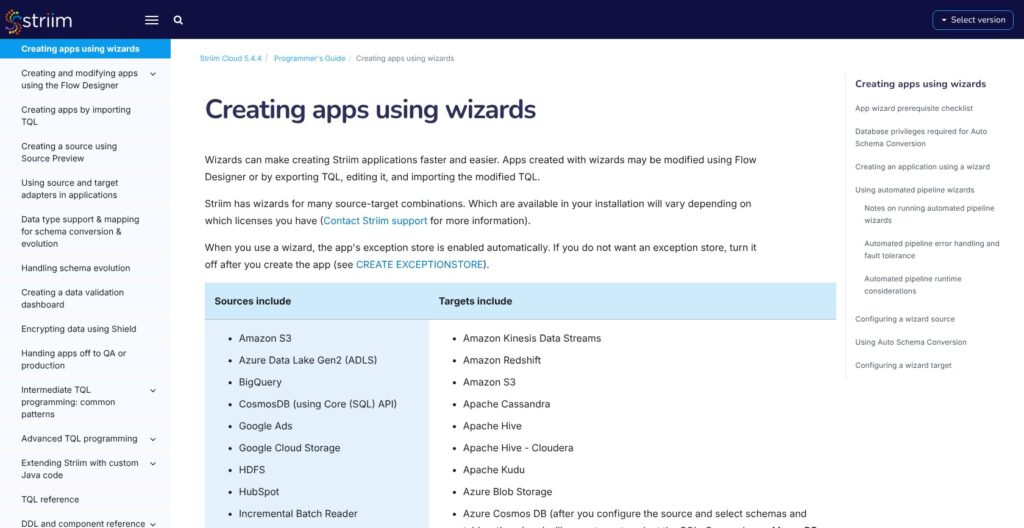Open Handing apps off to QA or production
This screenshot has width=1024, height=528.
[x=74, y=359]
